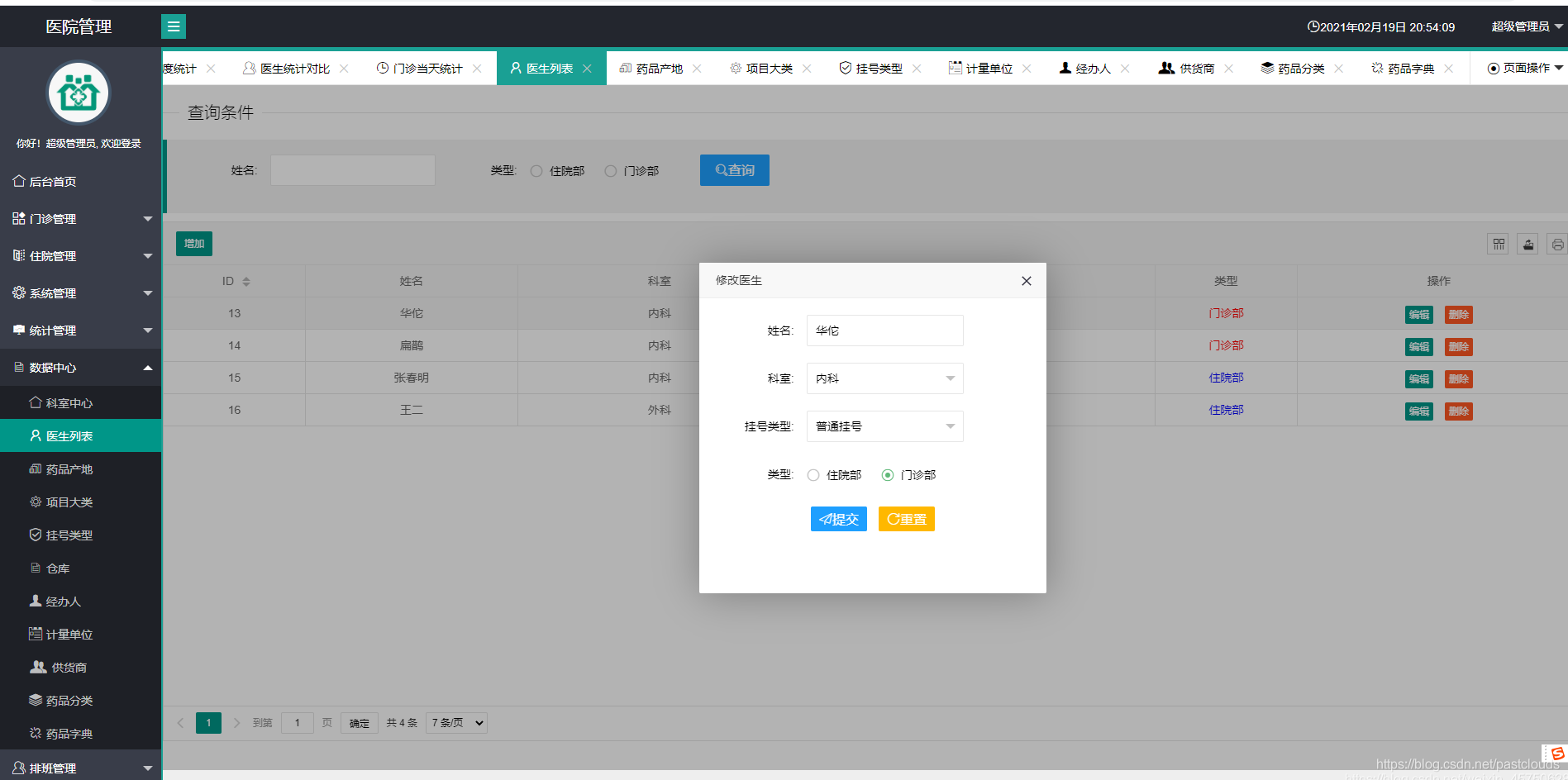Click 删除 for the 王二 row
The height and width of the screenshot is (780, 1568).
pyautogui.click(x=1459, y=411)
